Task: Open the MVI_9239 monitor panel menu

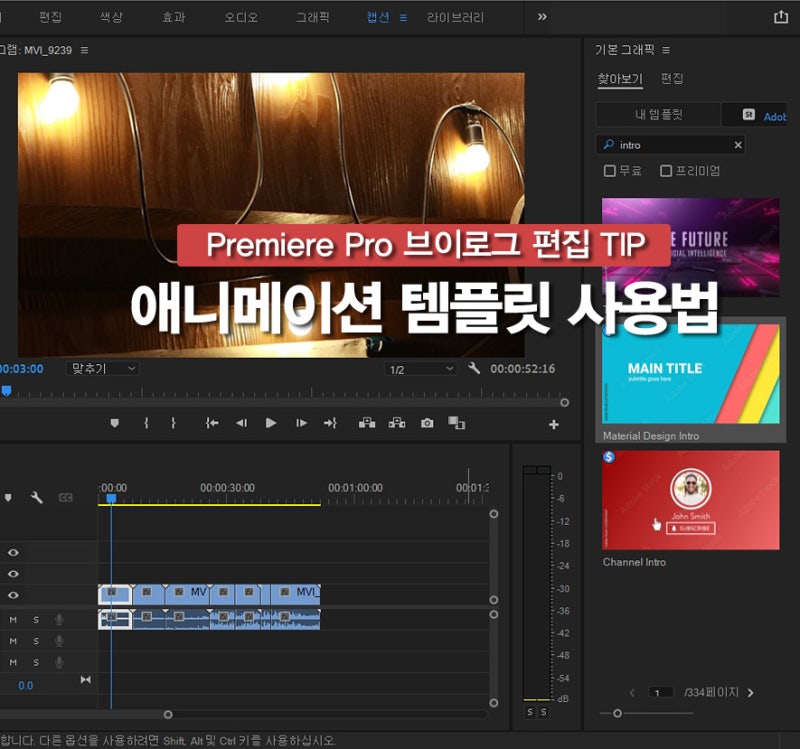Action: pos(85,50)
